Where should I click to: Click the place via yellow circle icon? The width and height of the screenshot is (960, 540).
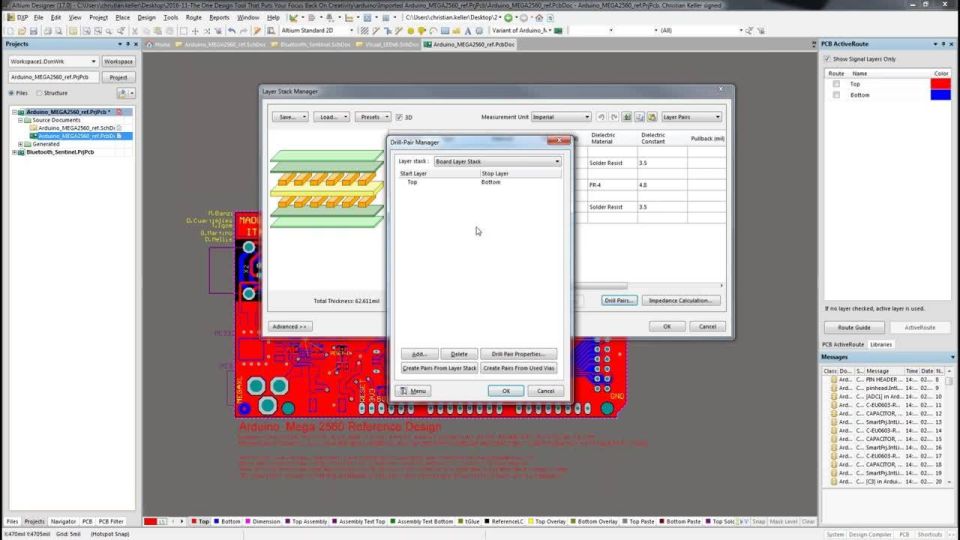coord(410,31)
